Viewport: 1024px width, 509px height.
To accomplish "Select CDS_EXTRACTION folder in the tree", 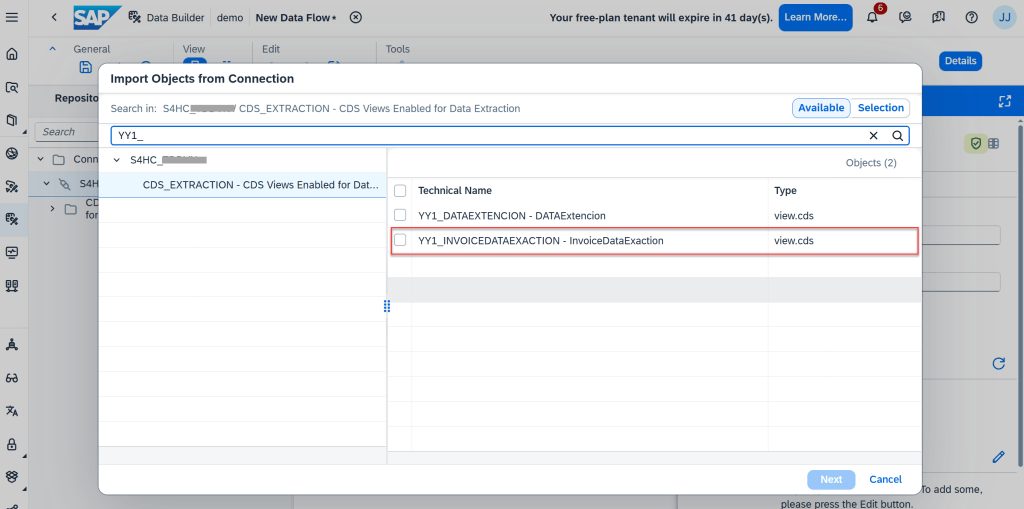I will [x=260, y=185].
